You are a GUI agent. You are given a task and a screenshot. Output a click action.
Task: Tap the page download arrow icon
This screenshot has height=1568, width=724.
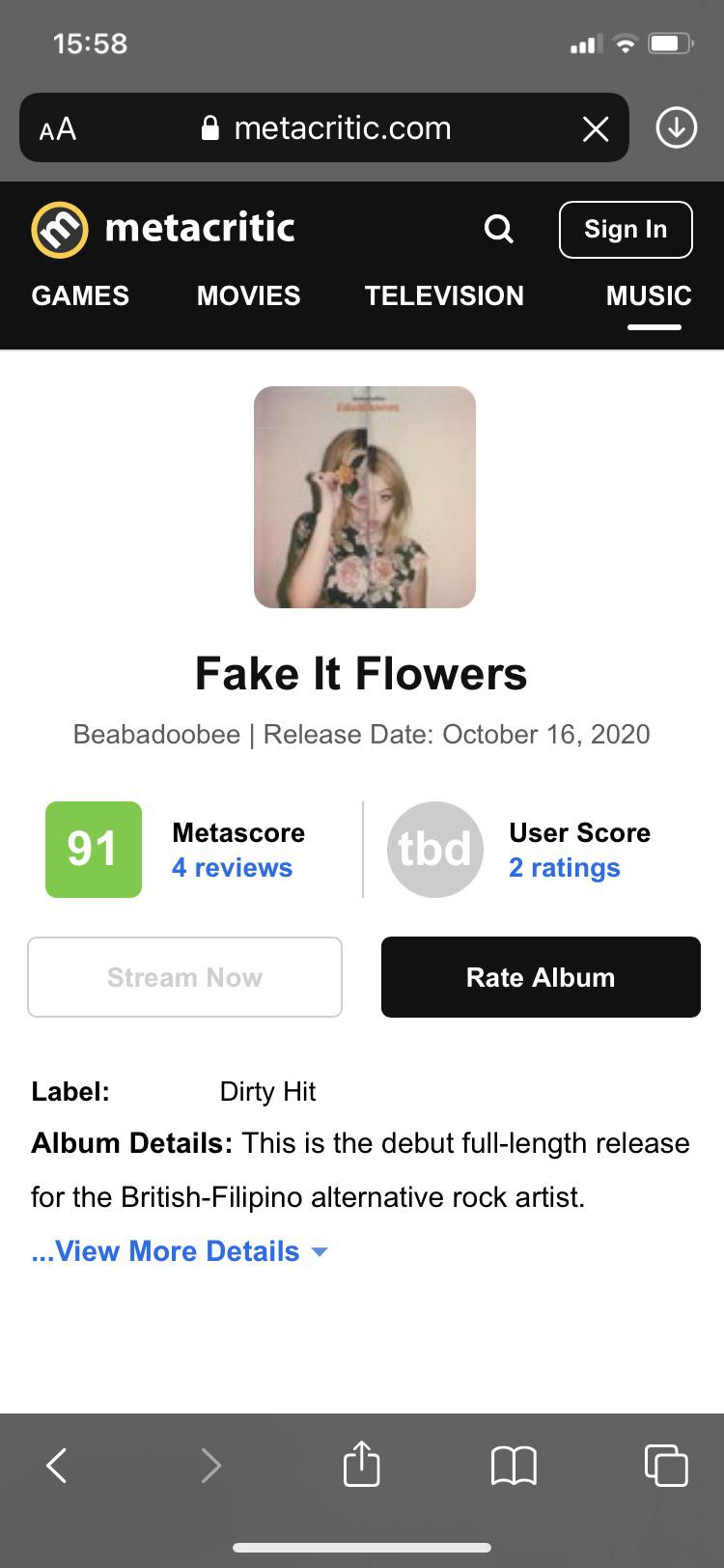(x=676, y=127)
